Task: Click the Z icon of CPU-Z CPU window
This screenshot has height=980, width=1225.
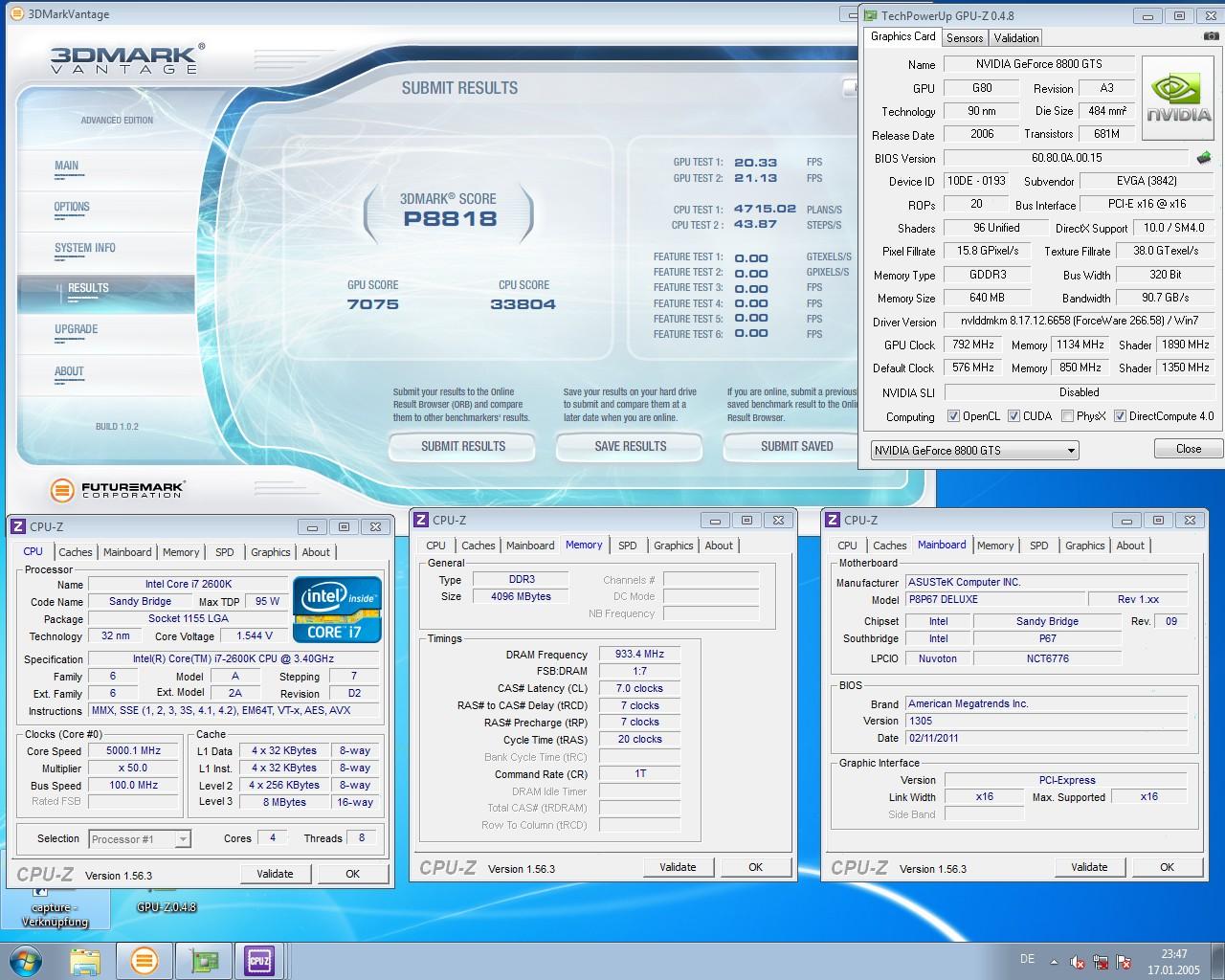Action: (18, 526)
